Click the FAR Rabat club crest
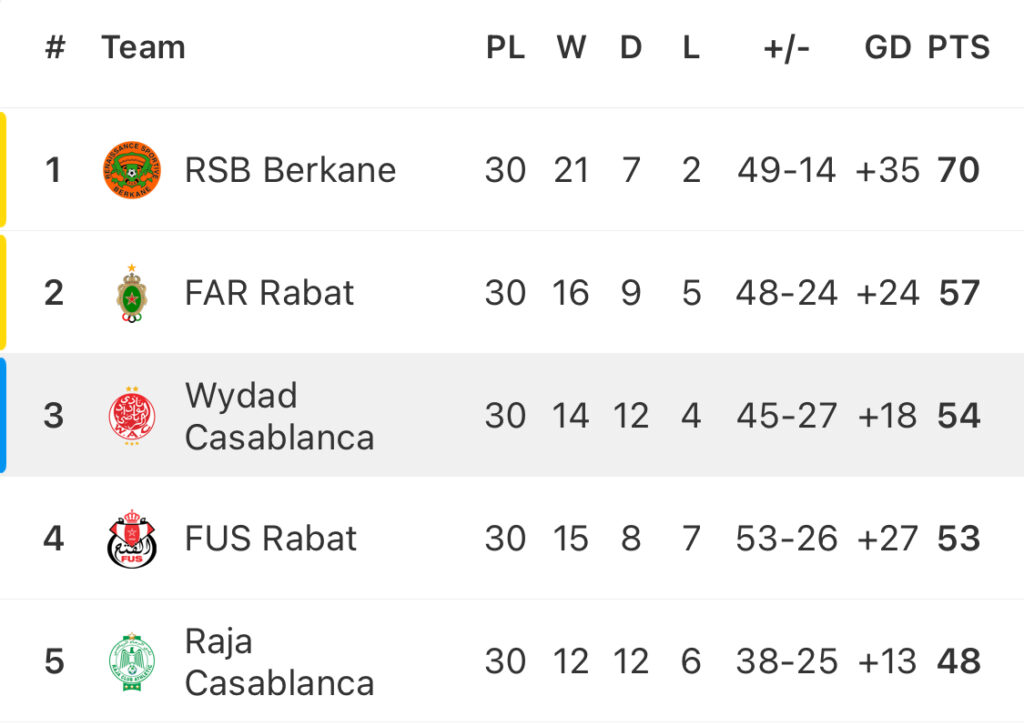Viewport: 1024px width, 726px height. (x=132, y=293)
